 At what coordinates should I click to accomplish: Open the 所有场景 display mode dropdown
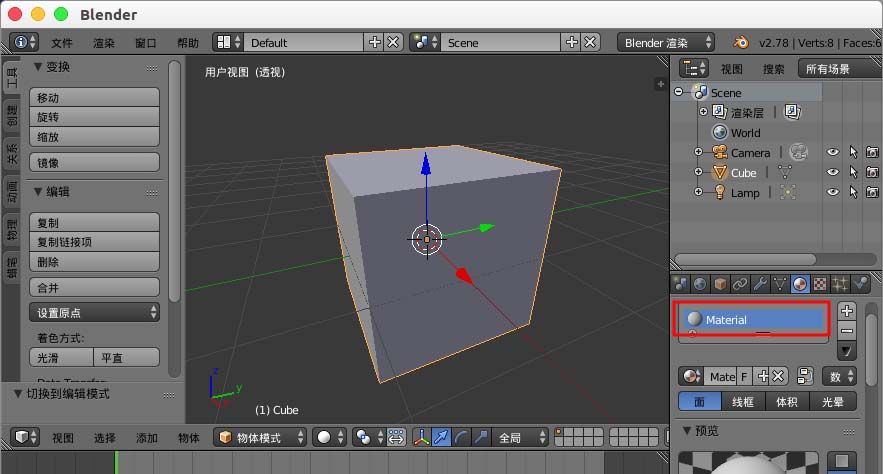pyautogui.click(x=839, y=69)
